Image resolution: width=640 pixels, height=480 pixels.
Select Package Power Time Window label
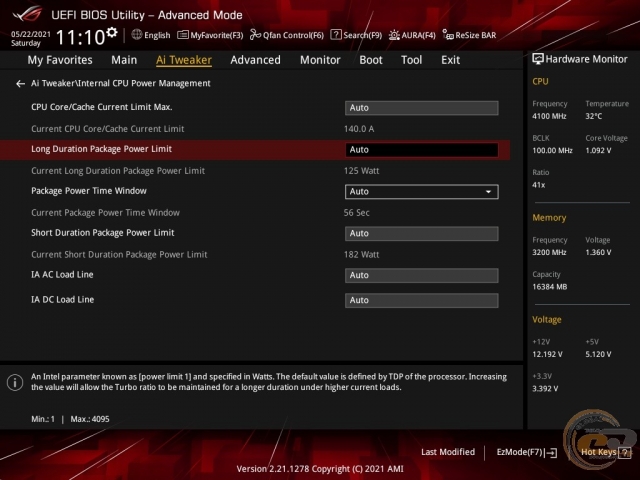[x=89, y=191]
